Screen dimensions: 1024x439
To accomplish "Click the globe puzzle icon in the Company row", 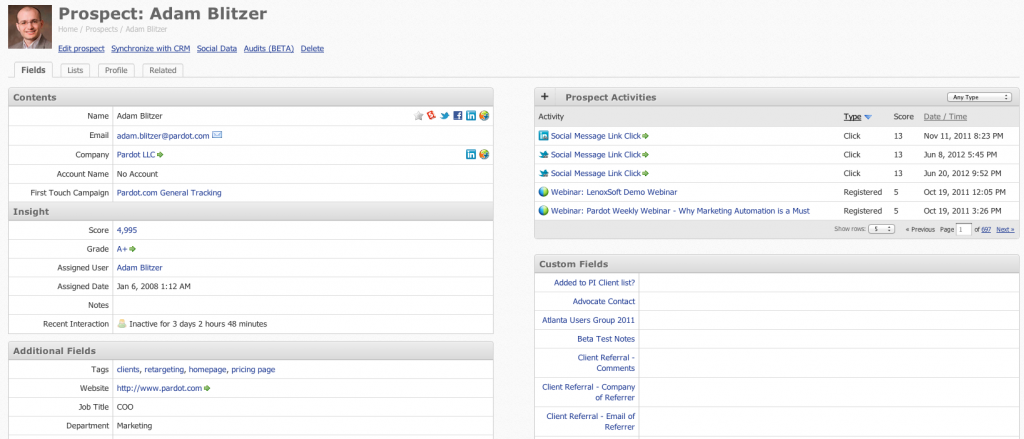I will coord(484,155).
